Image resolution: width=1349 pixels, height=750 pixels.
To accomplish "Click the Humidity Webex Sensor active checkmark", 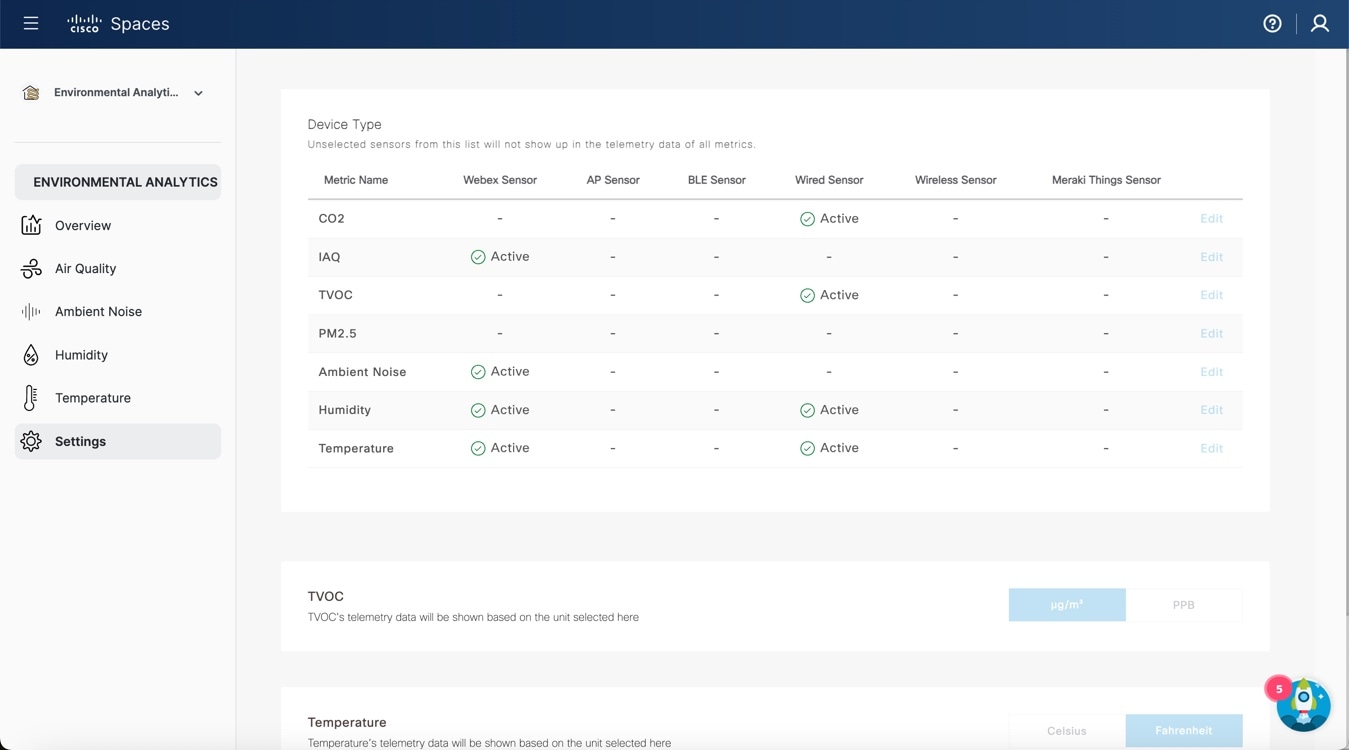I will point(478,410).
